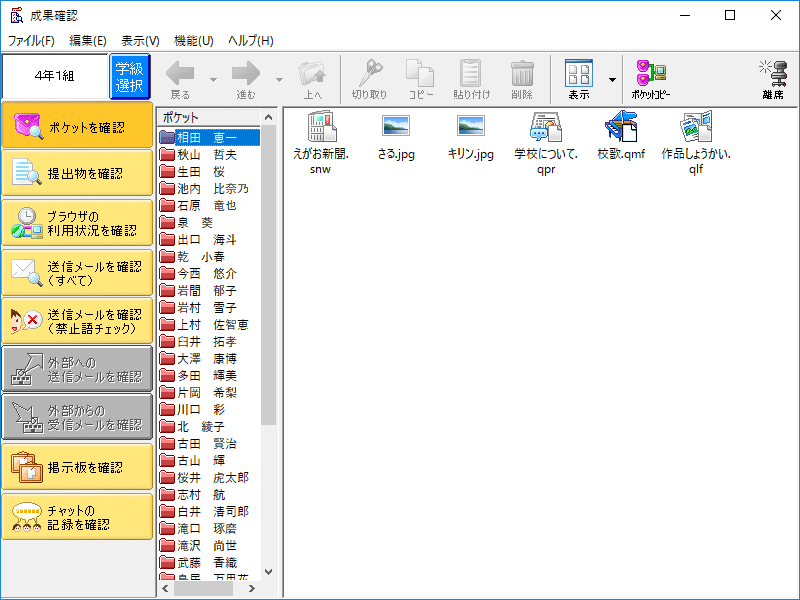
Task: Expand the 表示 view options dropdown
Action: click(x=612, y=80)
